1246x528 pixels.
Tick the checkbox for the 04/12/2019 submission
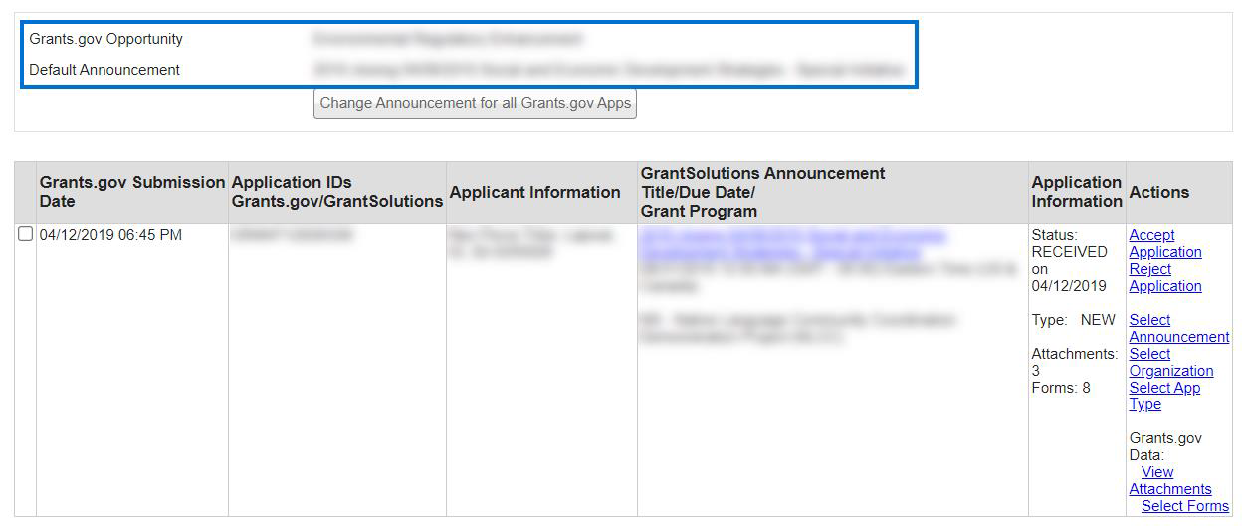(x=26, y=234)
